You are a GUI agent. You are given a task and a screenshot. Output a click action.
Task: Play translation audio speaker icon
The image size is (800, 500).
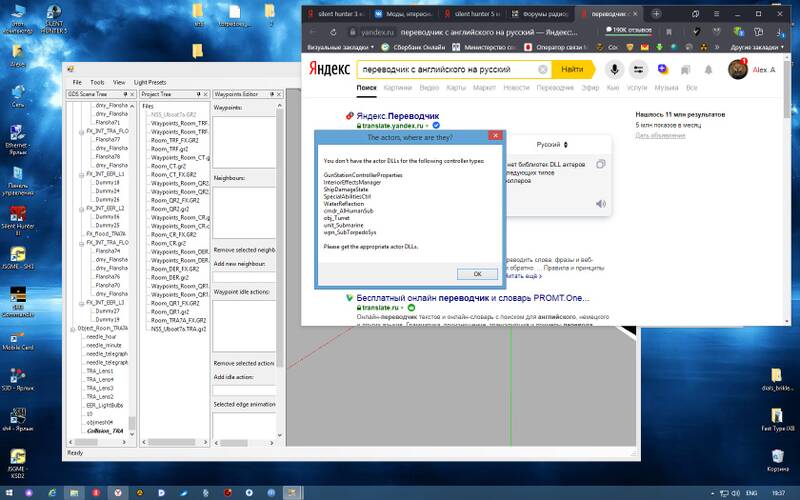601,204
